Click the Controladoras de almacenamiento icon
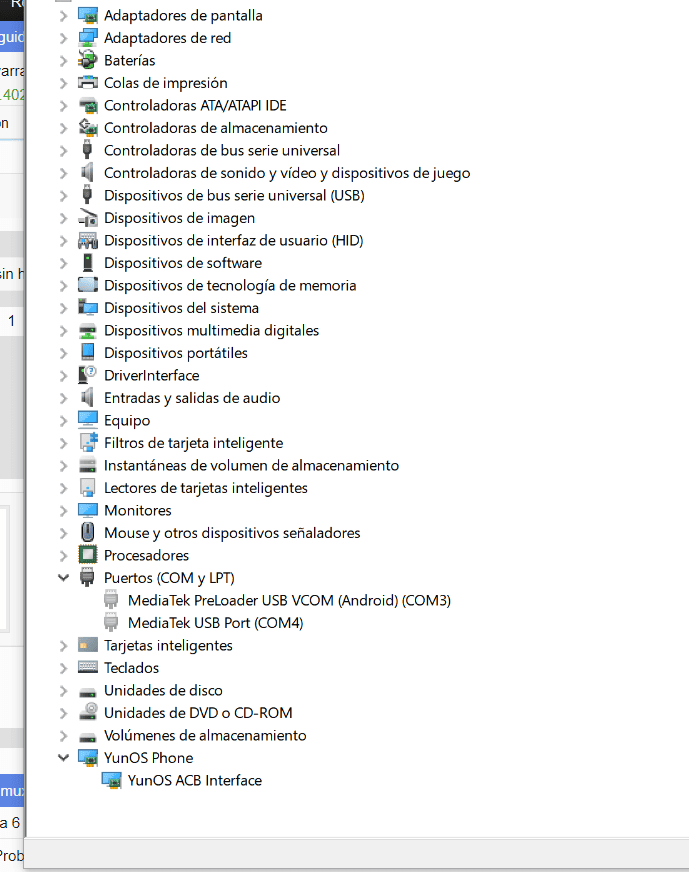 pos(87,128)
